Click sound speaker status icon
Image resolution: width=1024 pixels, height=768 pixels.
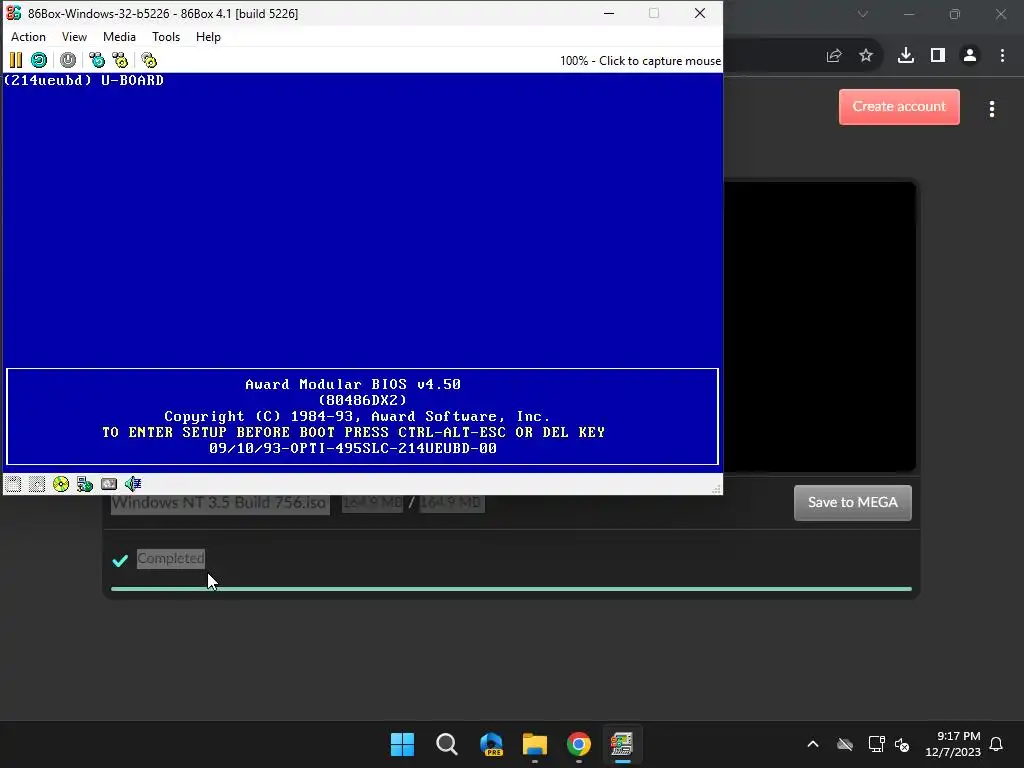133,484
